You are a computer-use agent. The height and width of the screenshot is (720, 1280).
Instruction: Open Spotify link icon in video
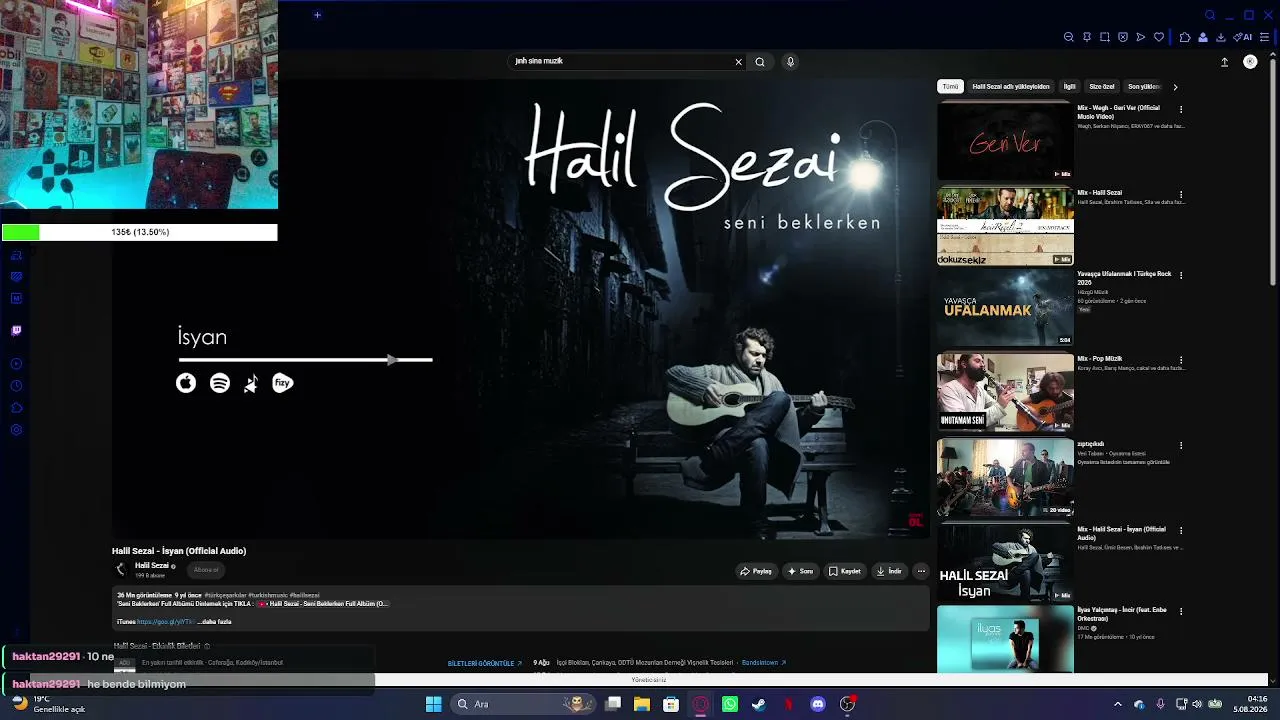220,383
